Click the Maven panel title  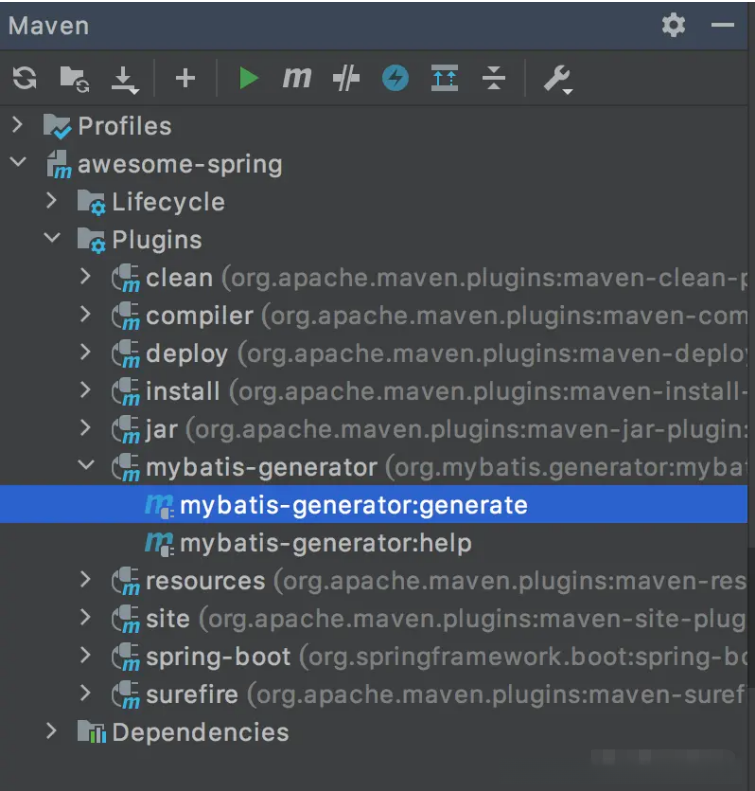click(x=48, y=26)
